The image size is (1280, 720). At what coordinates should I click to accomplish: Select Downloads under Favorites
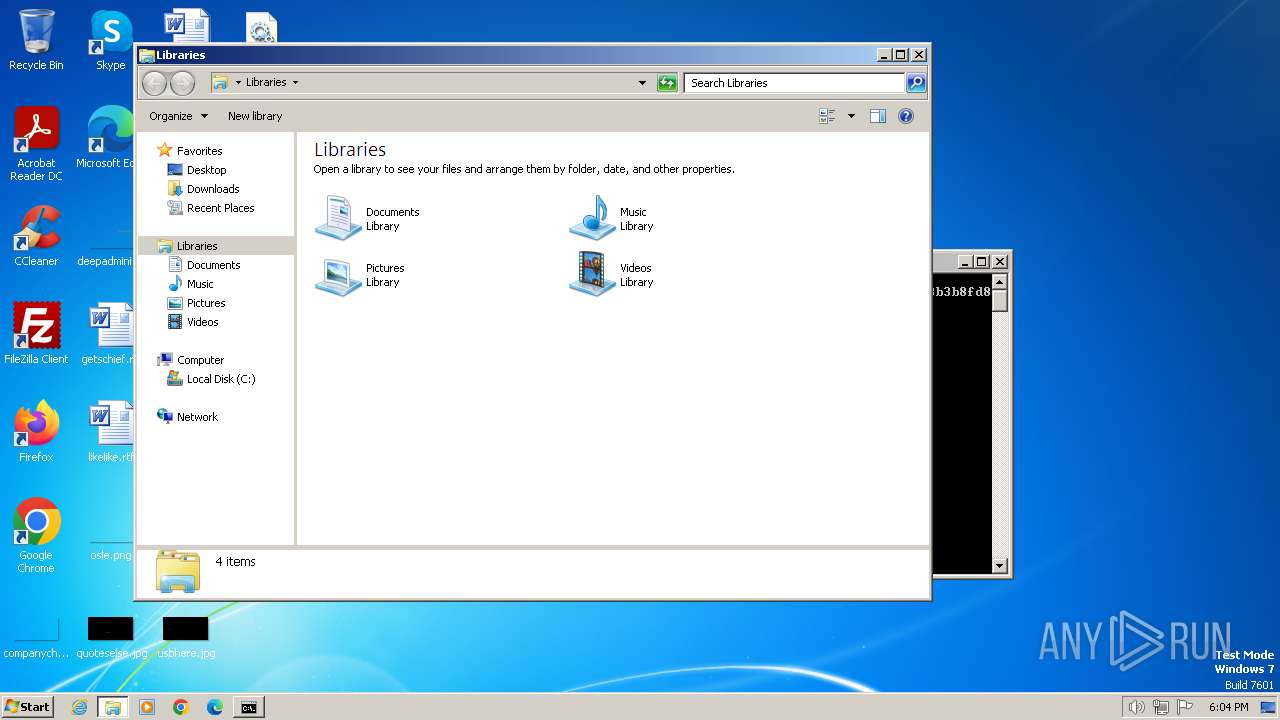(x=213, y=189)
